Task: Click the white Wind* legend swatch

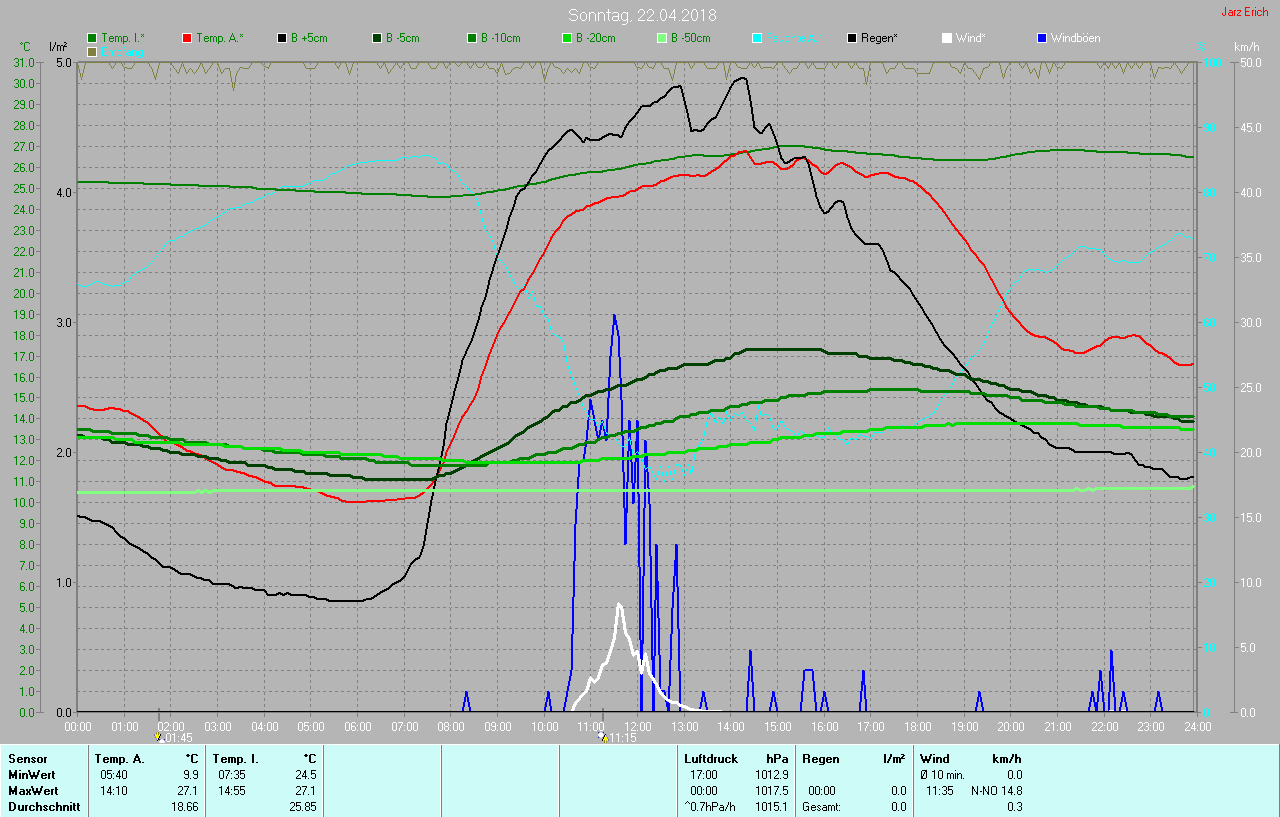Action: [947, 38]
